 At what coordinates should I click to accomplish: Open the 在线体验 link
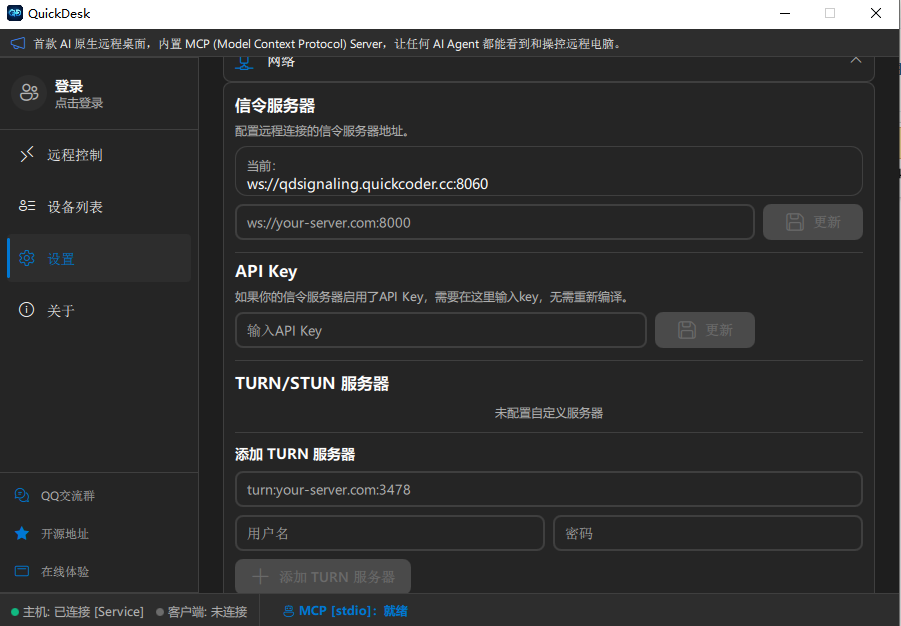(65, 571)
